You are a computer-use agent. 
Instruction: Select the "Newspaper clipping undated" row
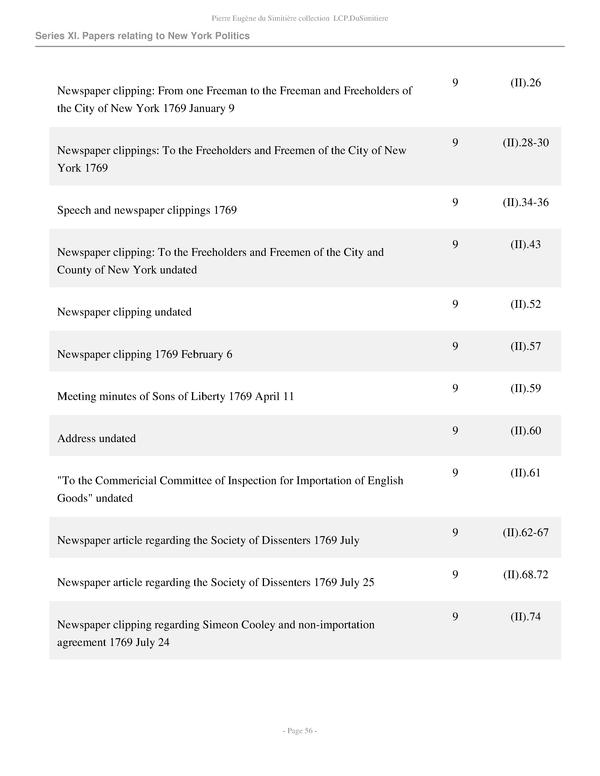[124, 312]
